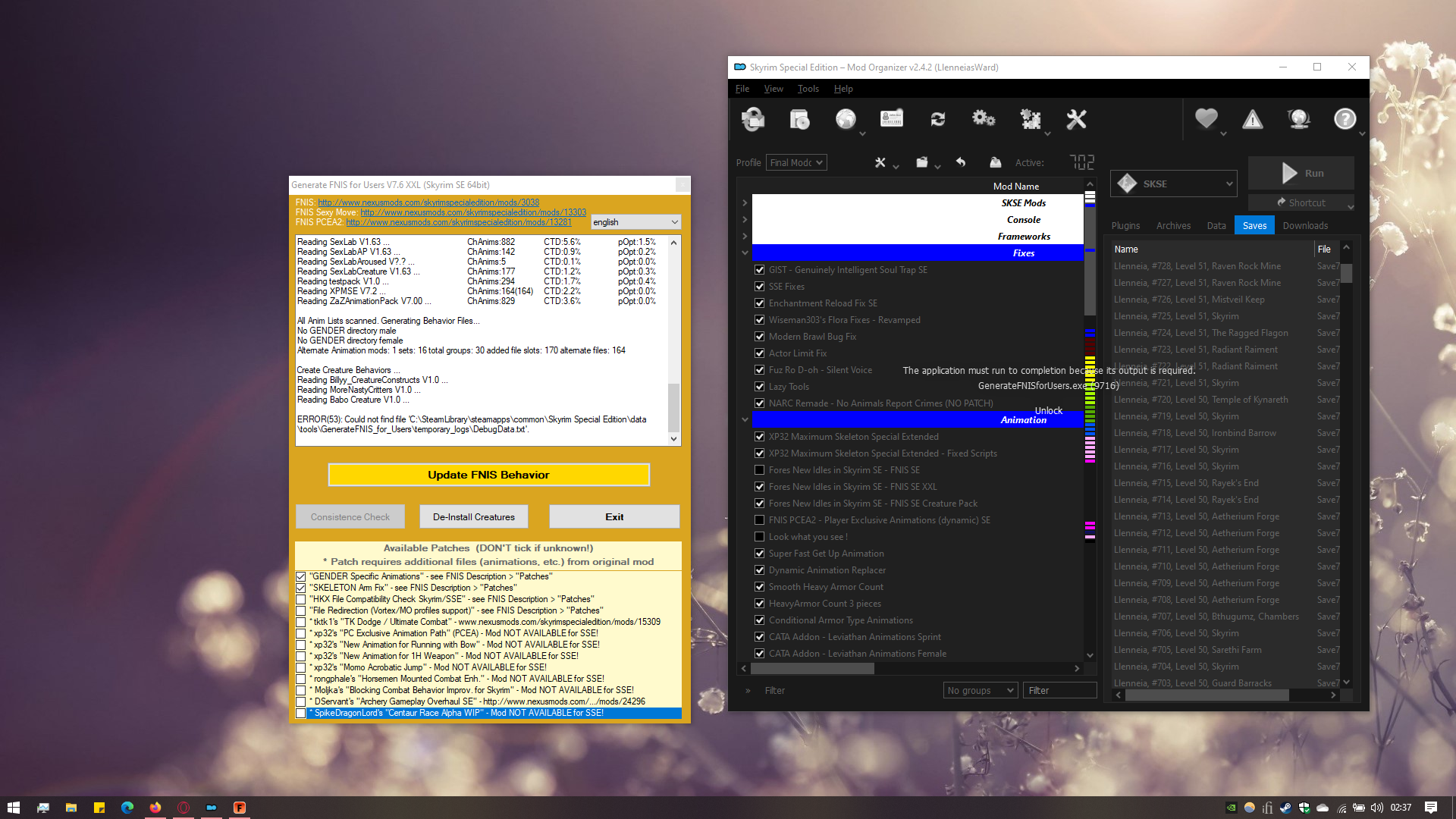Uncheck Dynamic Animation Replacer mod
Screen dimensions: 1456x819
click(759, 570)
